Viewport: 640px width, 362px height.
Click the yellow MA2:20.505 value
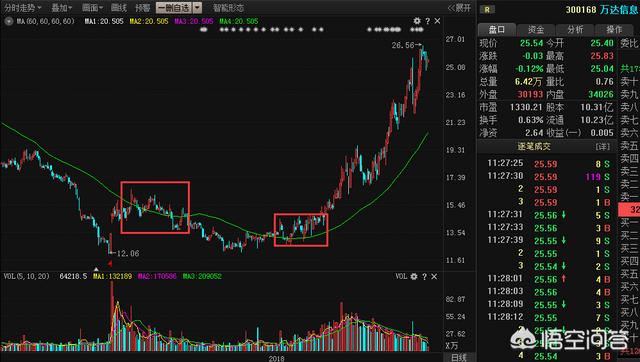149,21
